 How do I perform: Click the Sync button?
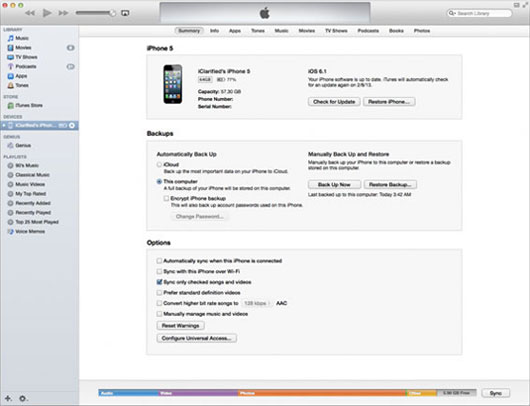tap(496, 393)
